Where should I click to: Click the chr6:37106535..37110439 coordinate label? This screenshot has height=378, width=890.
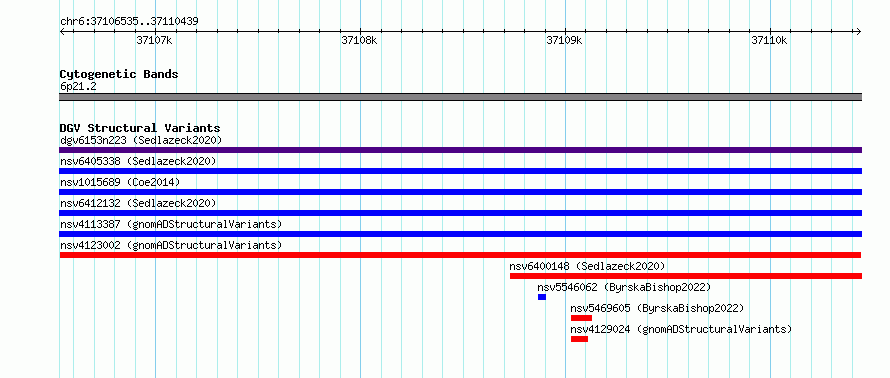pos(129,22)
